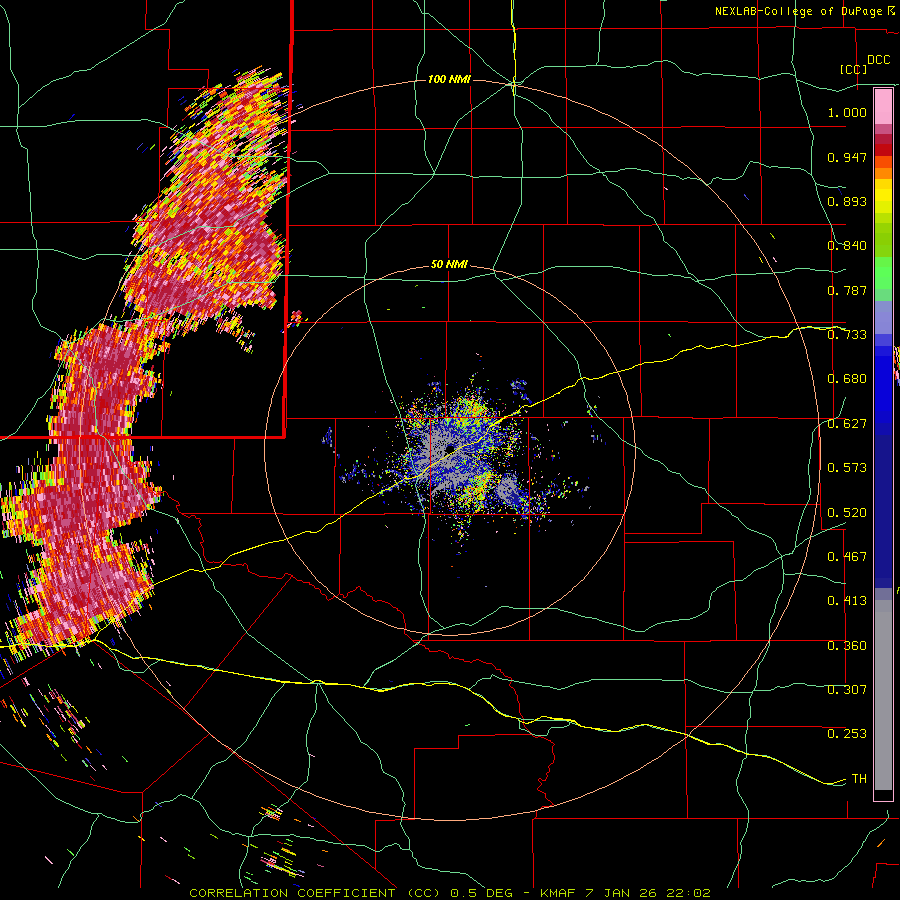The height and width of the screenshot is (900, 900).
Task: Select the 0.360 scale value
Action: point(847,646)
